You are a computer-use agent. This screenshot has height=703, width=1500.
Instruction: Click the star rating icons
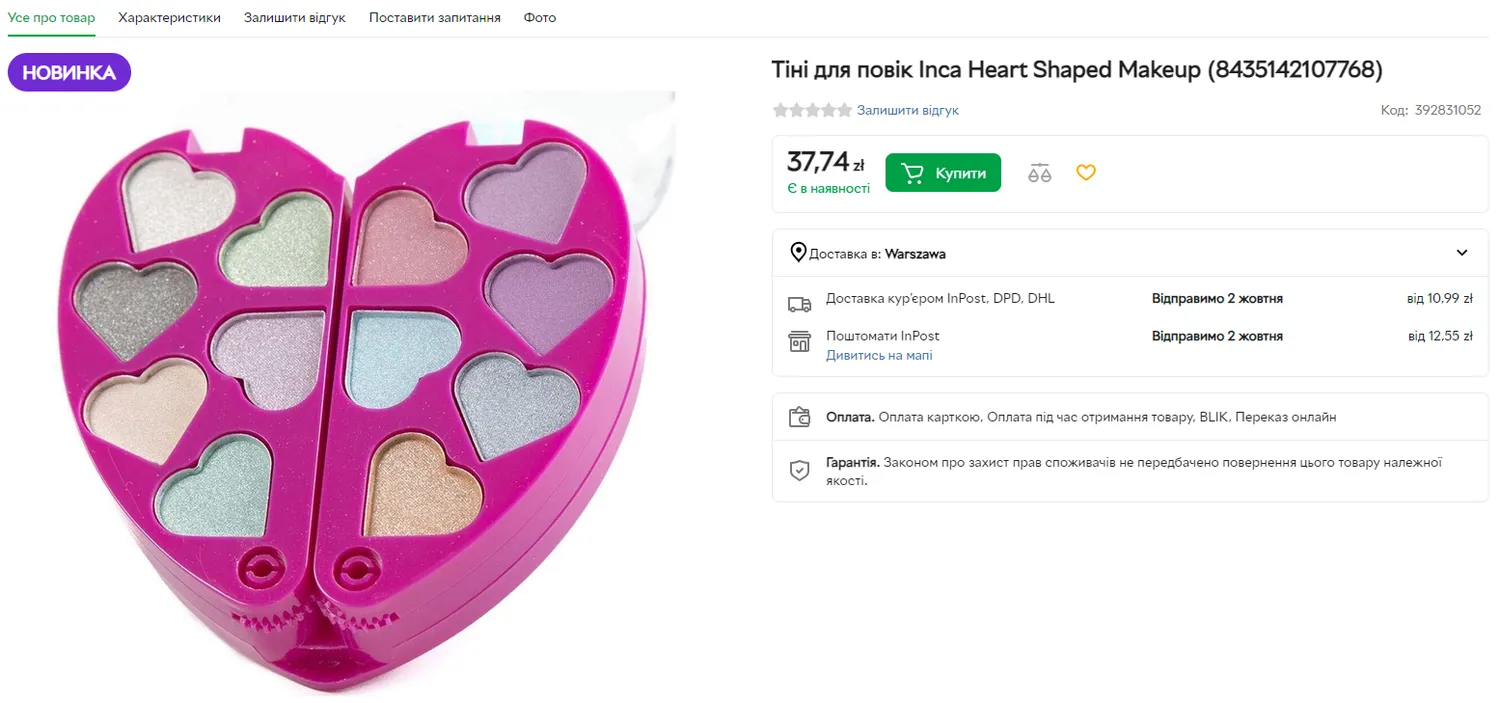click(812, 110)
